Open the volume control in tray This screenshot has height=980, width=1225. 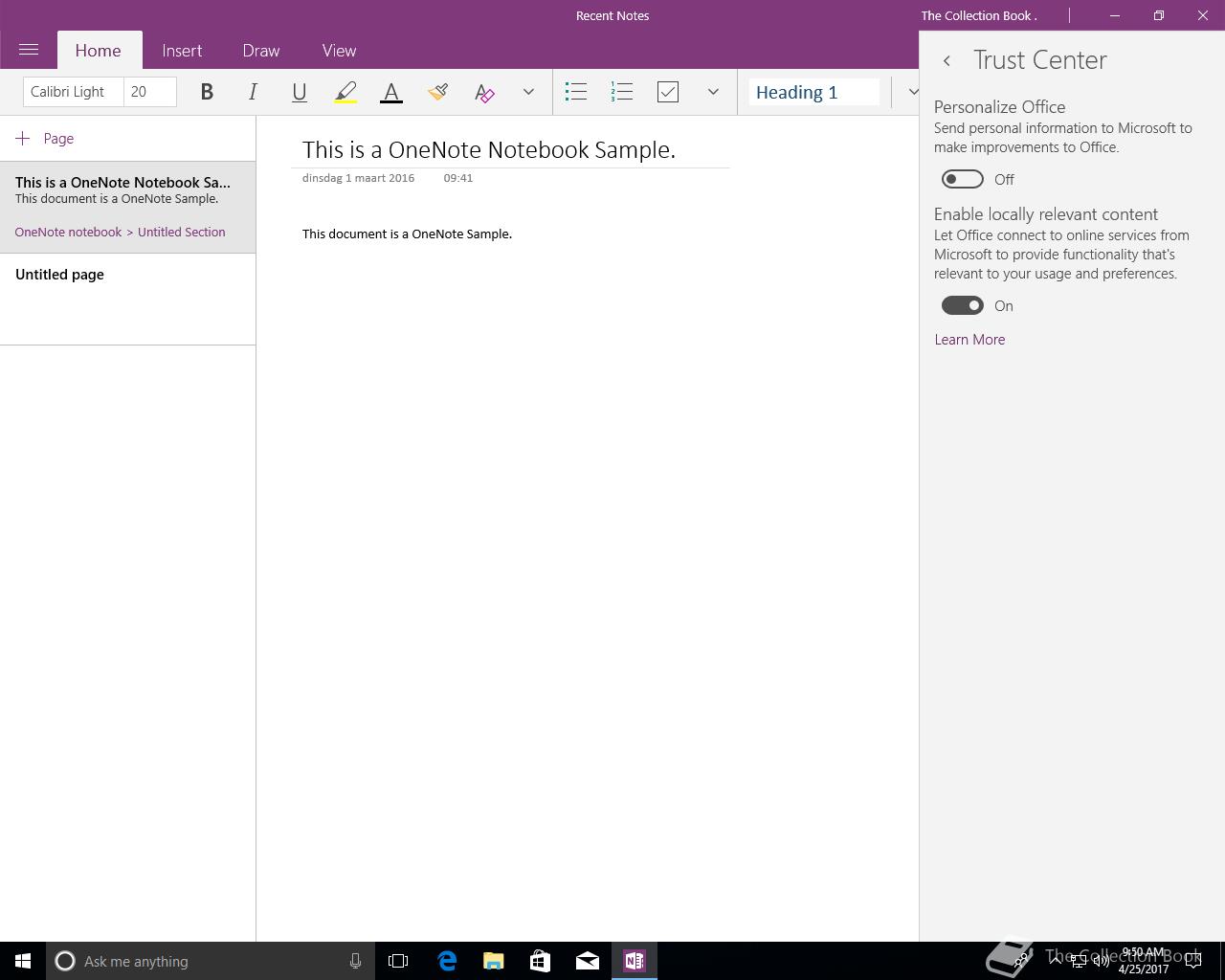pyautogui.click(x=1102, y=961)
